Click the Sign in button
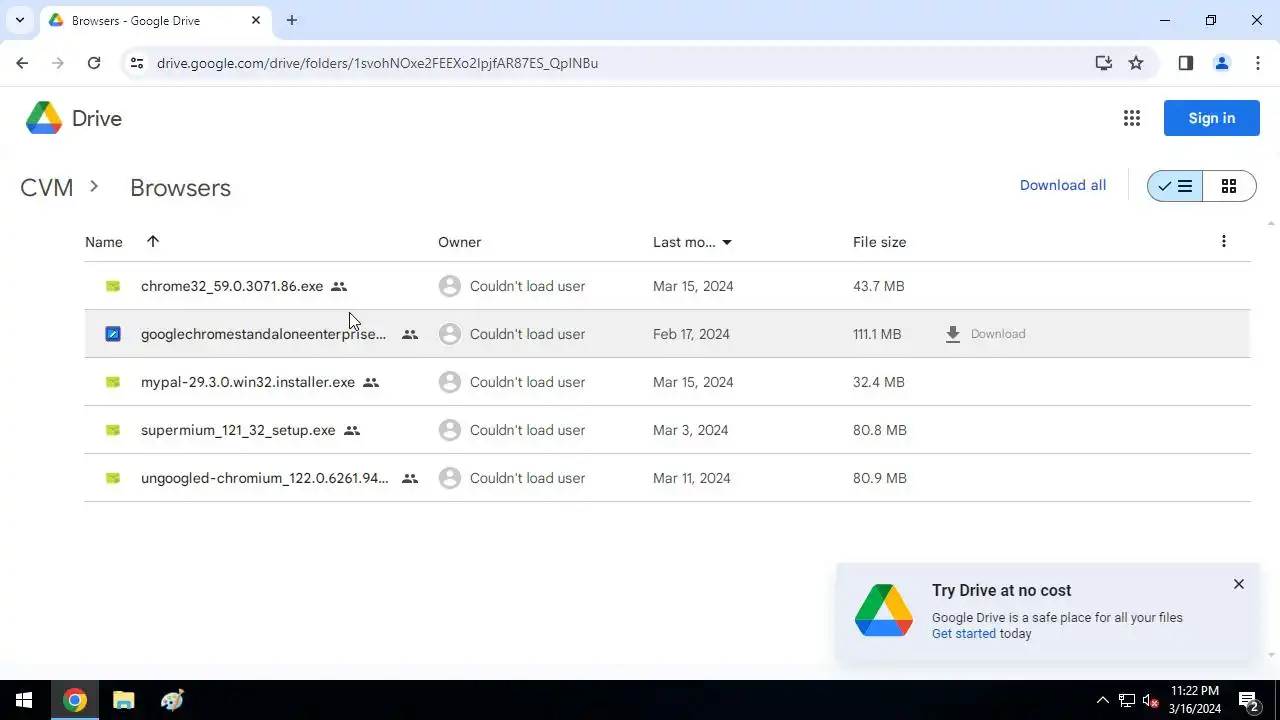The height and width of the screenshot is (720, 1280). 1211,118
